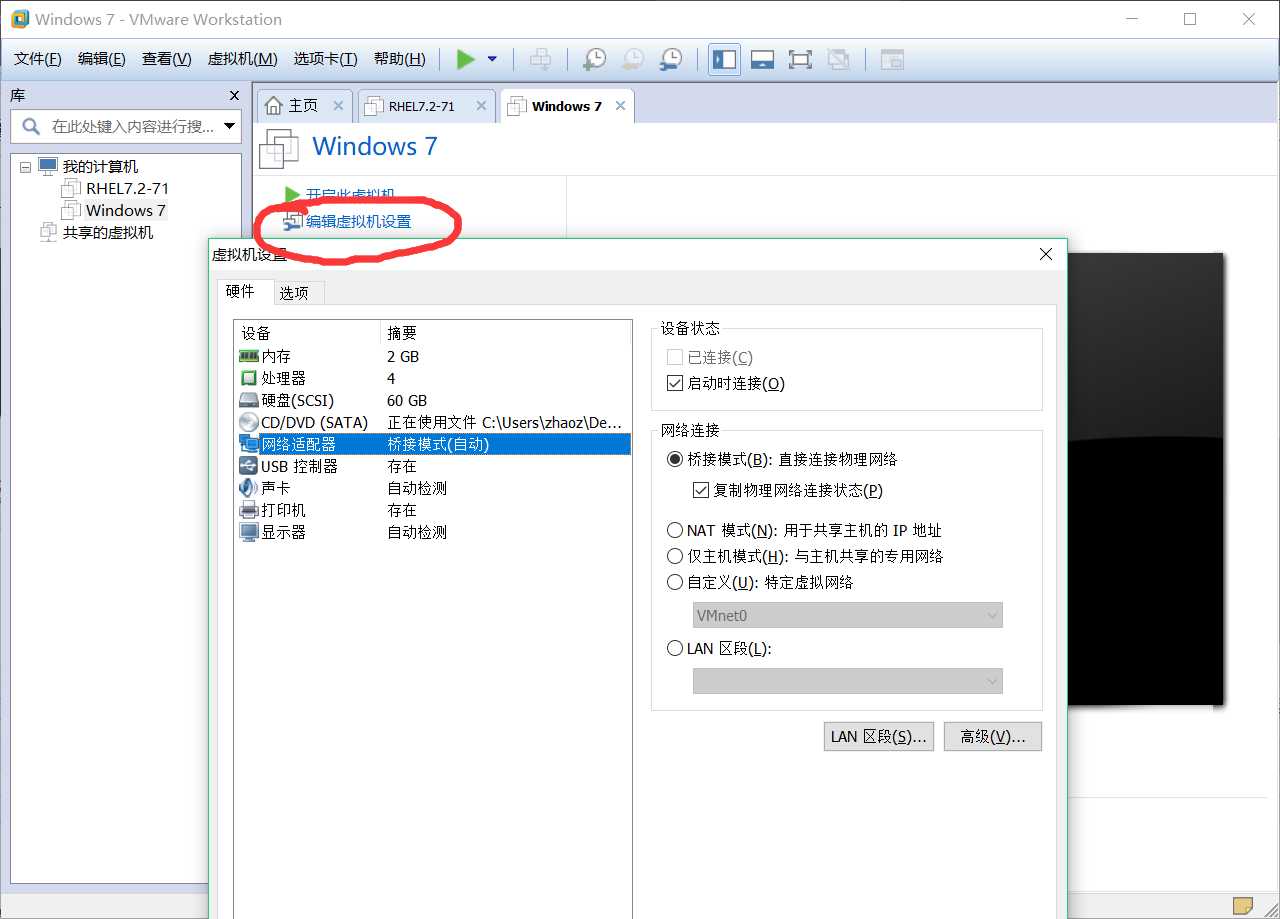Close the Windows 7 tab
The image size is (1280, 919).
tap(620, 105)
